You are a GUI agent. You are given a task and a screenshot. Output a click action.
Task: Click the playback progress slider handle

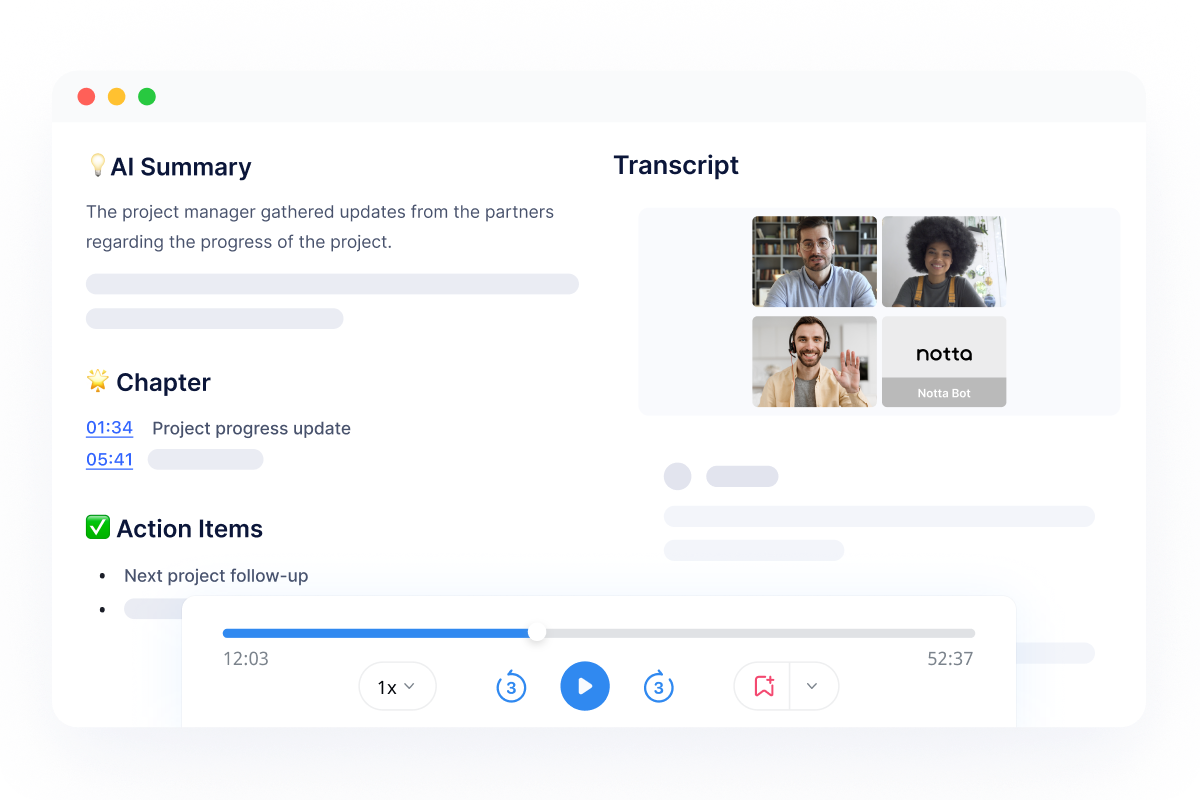click(537, 633)
